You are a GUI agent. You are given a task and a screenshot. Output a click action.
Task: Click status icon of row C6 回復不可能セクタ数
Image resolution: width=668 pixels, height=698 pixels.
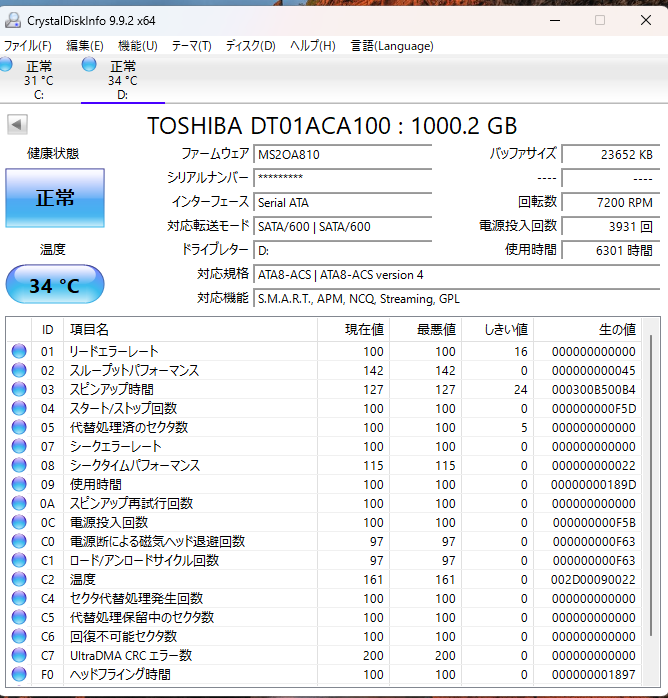19,636
